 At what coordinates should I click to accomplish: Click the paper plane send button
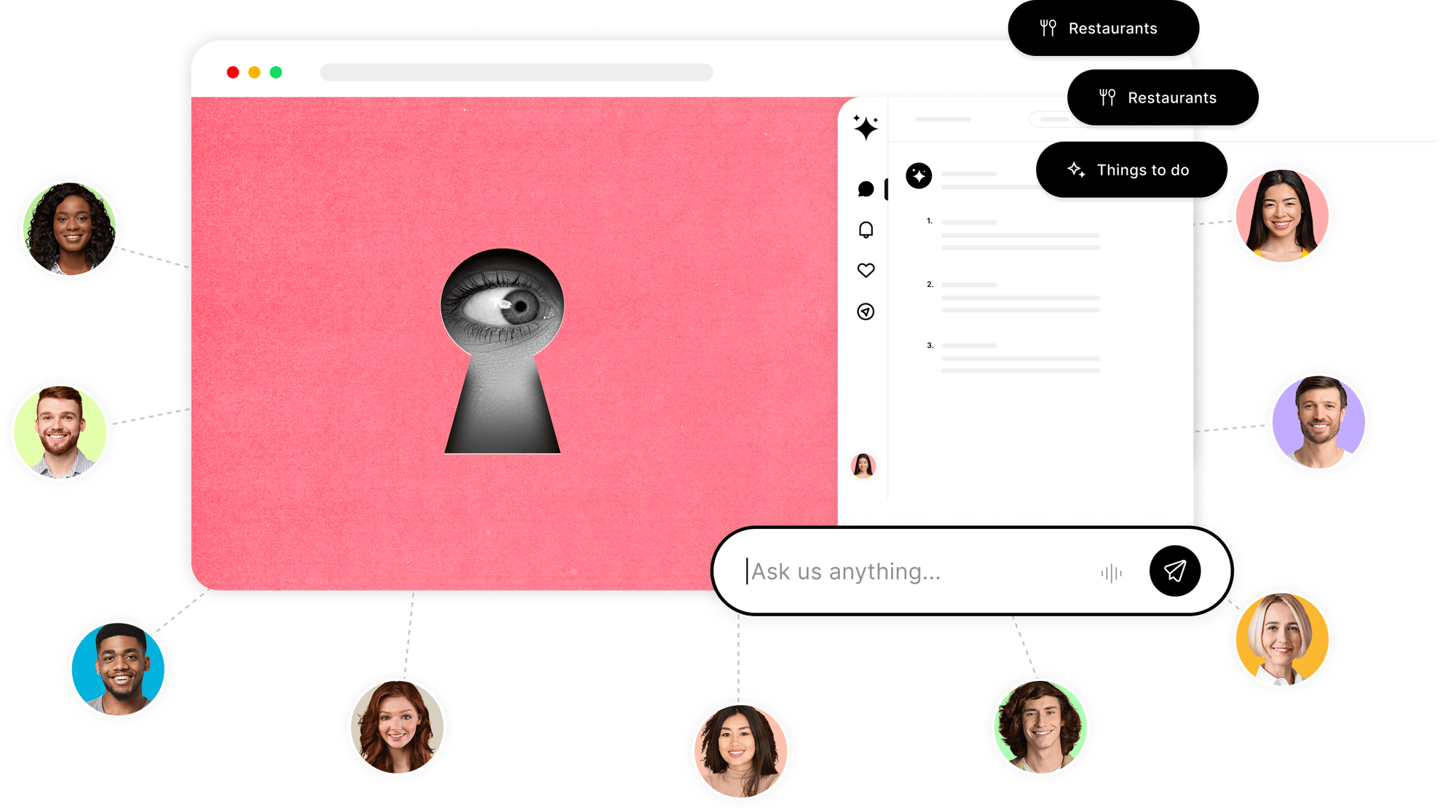pyautogui.click(x=1174, y=571)
